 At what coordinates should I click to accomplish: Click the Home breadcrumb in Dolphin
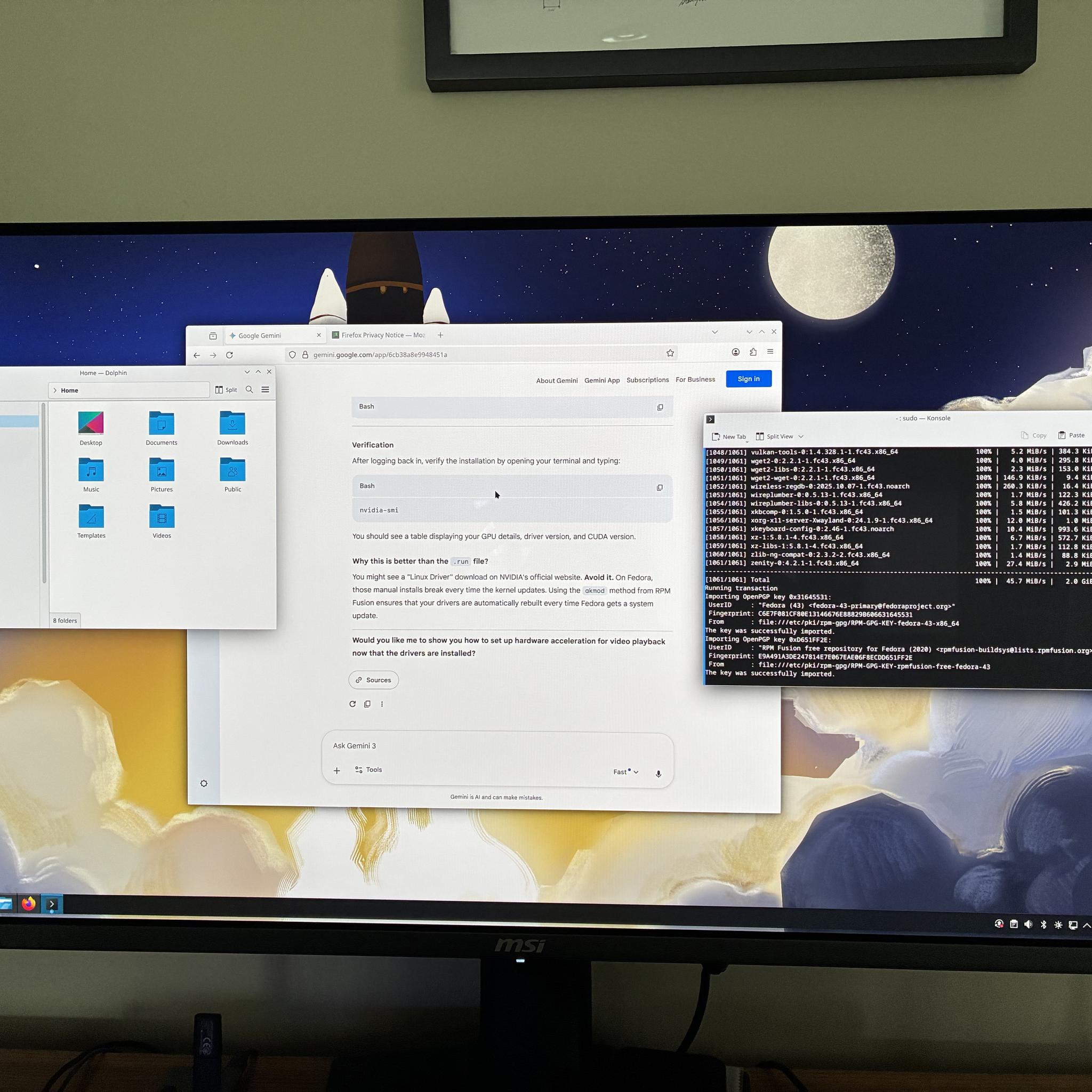69,390
